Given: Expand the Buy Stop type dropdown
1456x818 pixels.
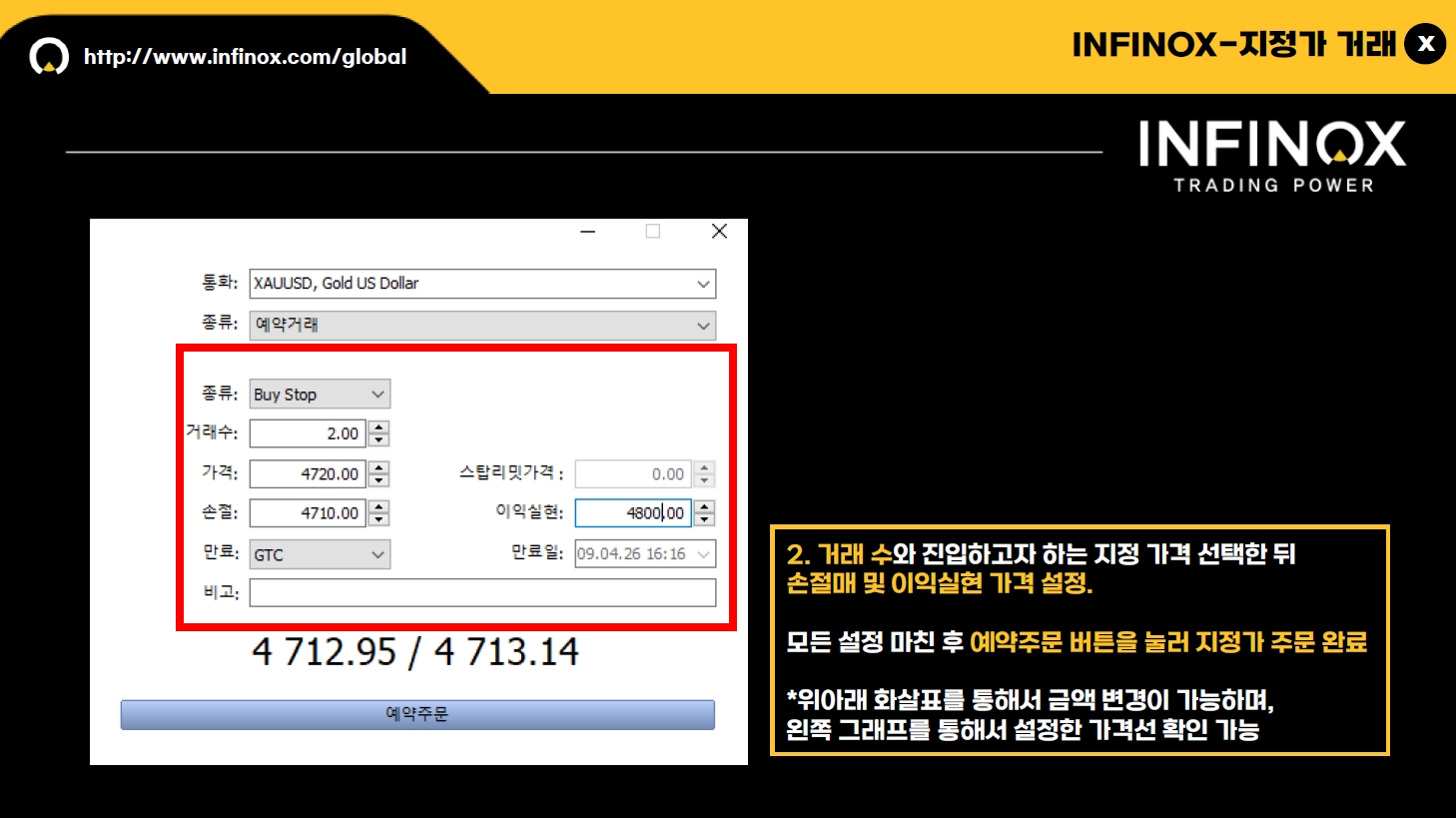Looking at the screenshot, I should pyautogui.click(x=320, y=395).
